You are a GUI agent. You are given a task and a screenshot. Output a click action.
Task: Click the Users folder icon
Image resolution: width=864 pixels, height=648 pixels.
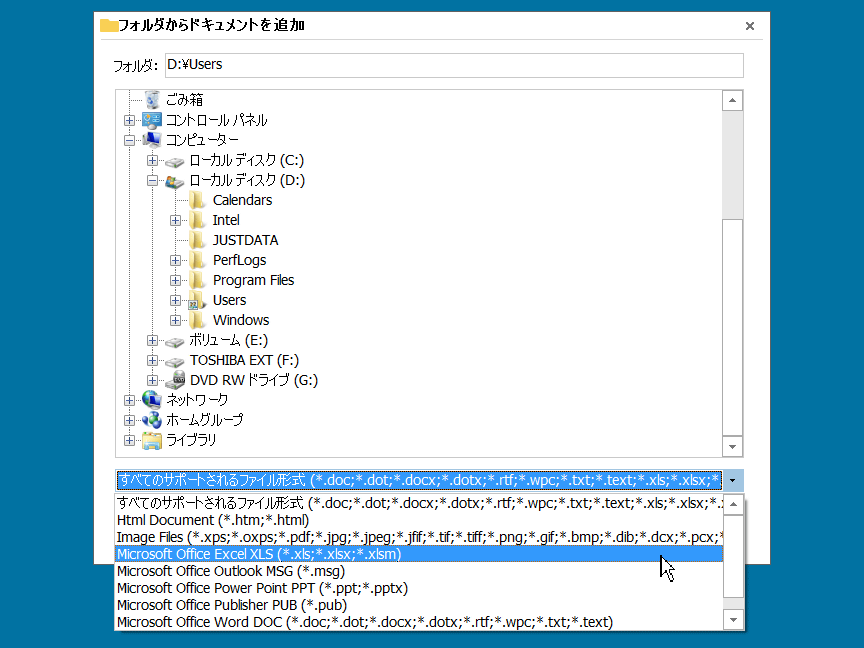[x=197, y=300]
